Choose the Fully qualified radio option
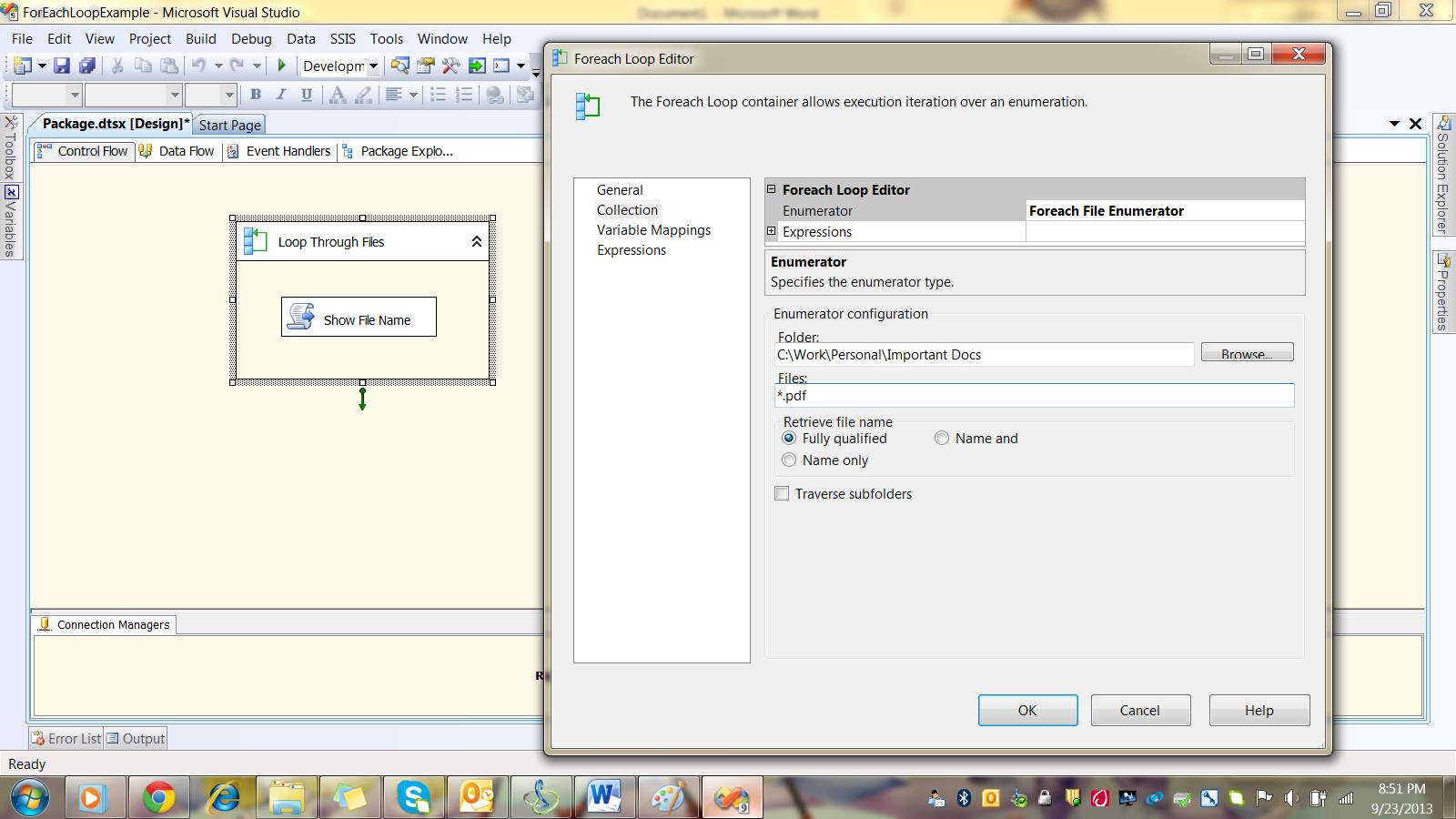 (789, 439)
